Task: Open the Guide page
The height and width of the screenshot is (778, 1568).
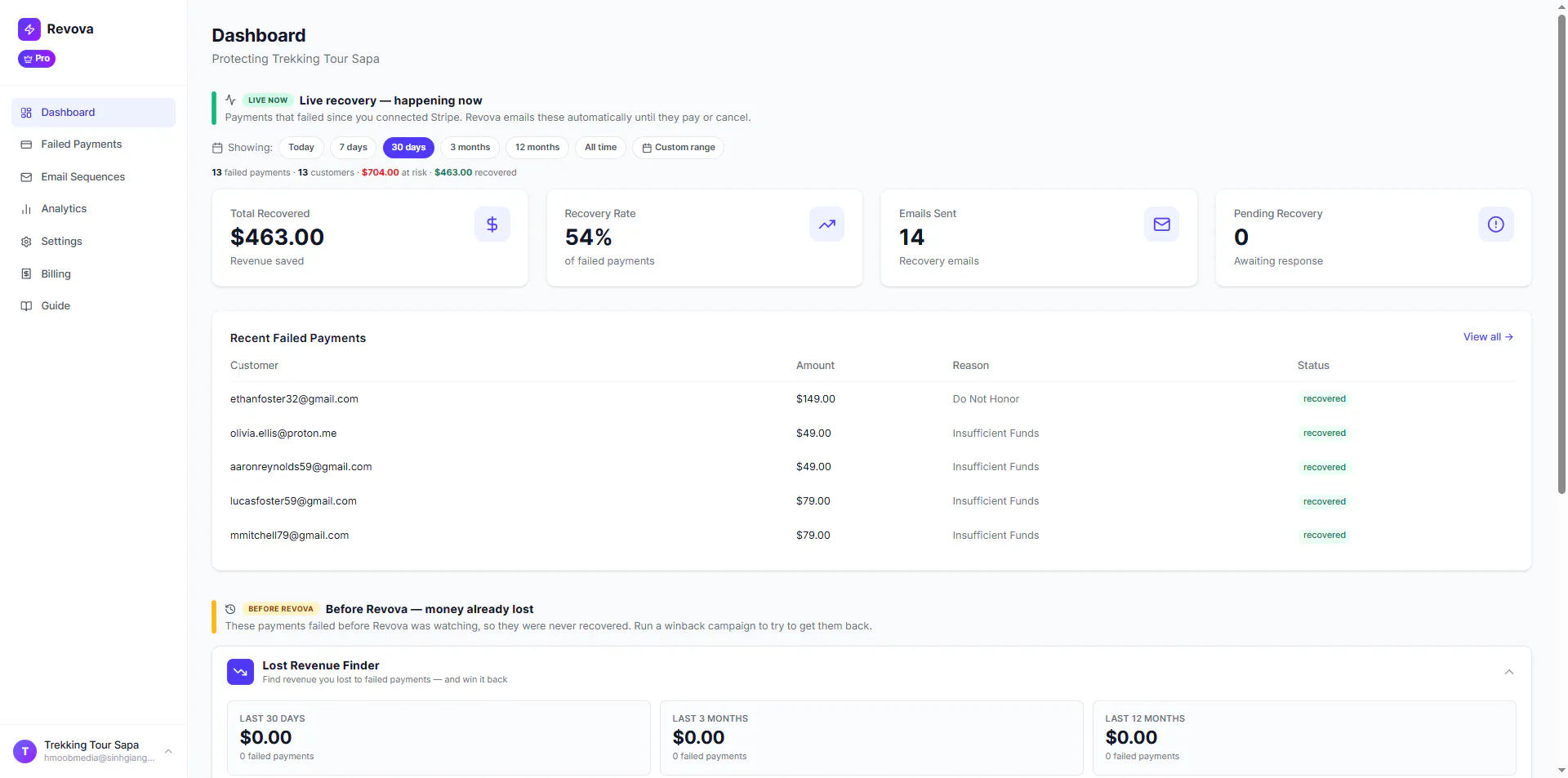Action: click(93, 306)
